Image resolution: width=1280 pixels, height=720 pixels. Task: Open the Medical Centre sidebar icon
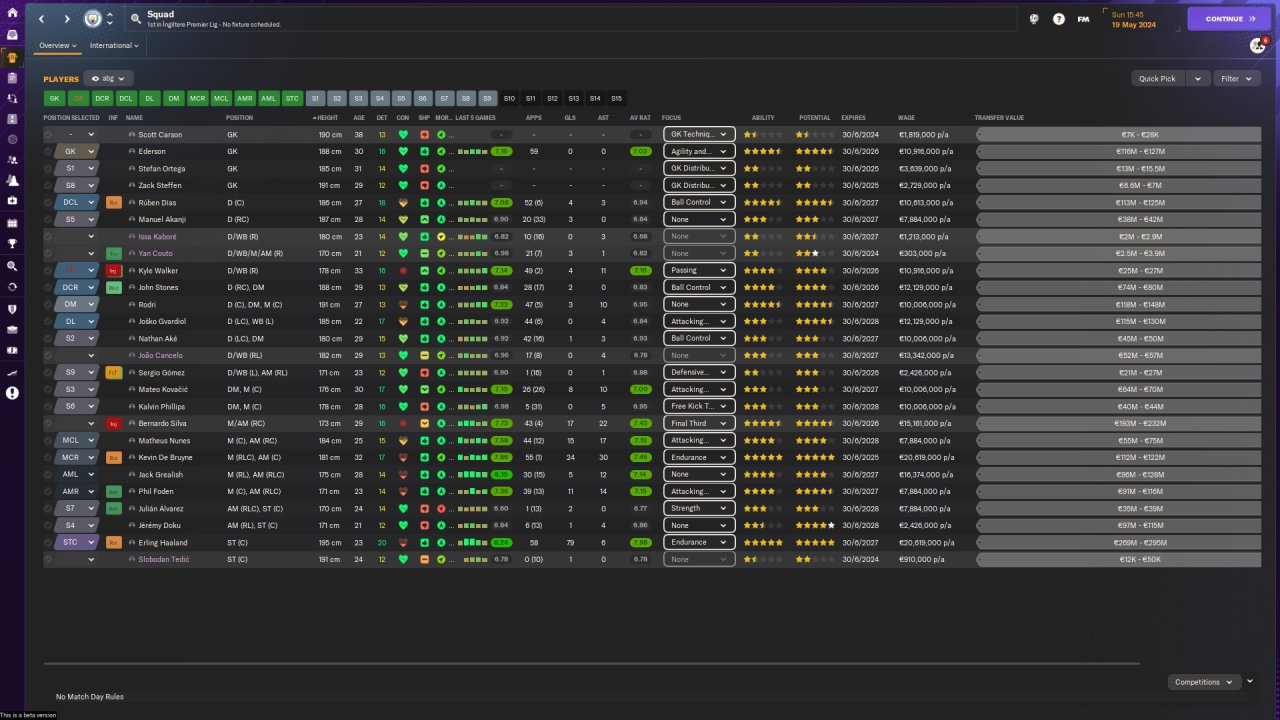12,201
